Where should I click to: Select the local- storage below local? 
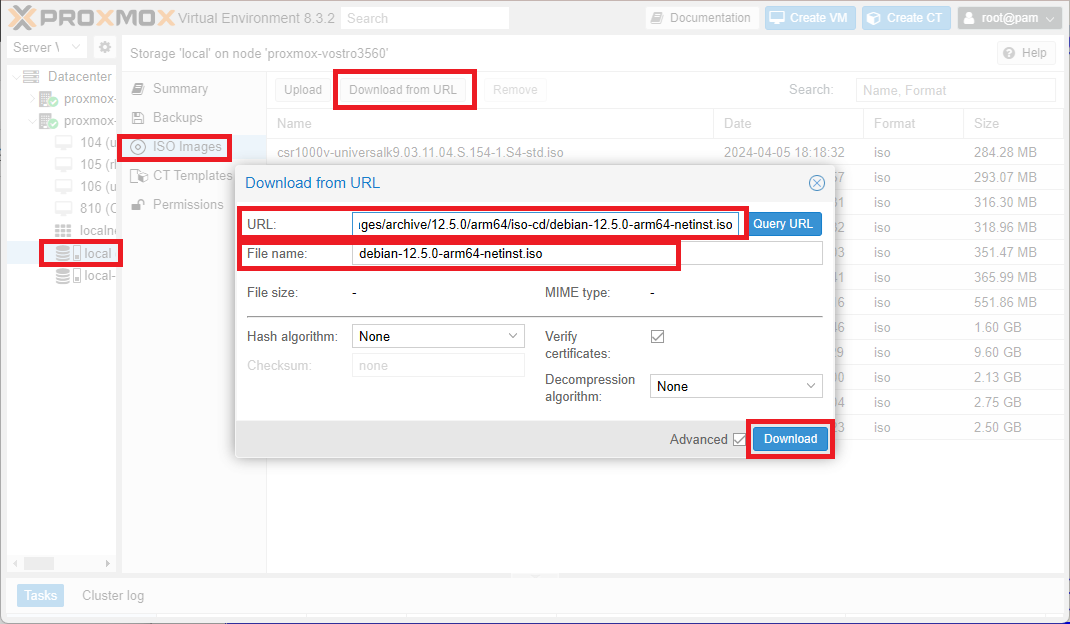tap(85, 275)
